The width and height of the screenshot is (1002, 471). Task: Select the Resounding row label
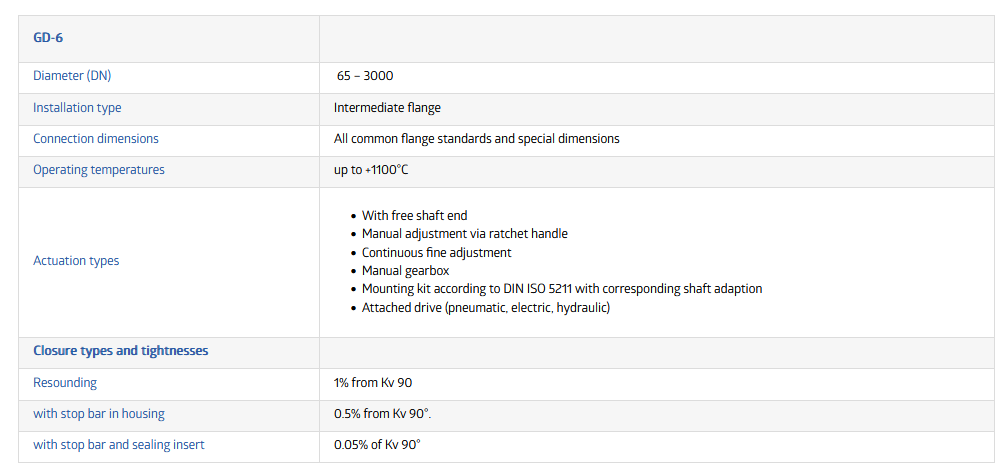(65, 382)
